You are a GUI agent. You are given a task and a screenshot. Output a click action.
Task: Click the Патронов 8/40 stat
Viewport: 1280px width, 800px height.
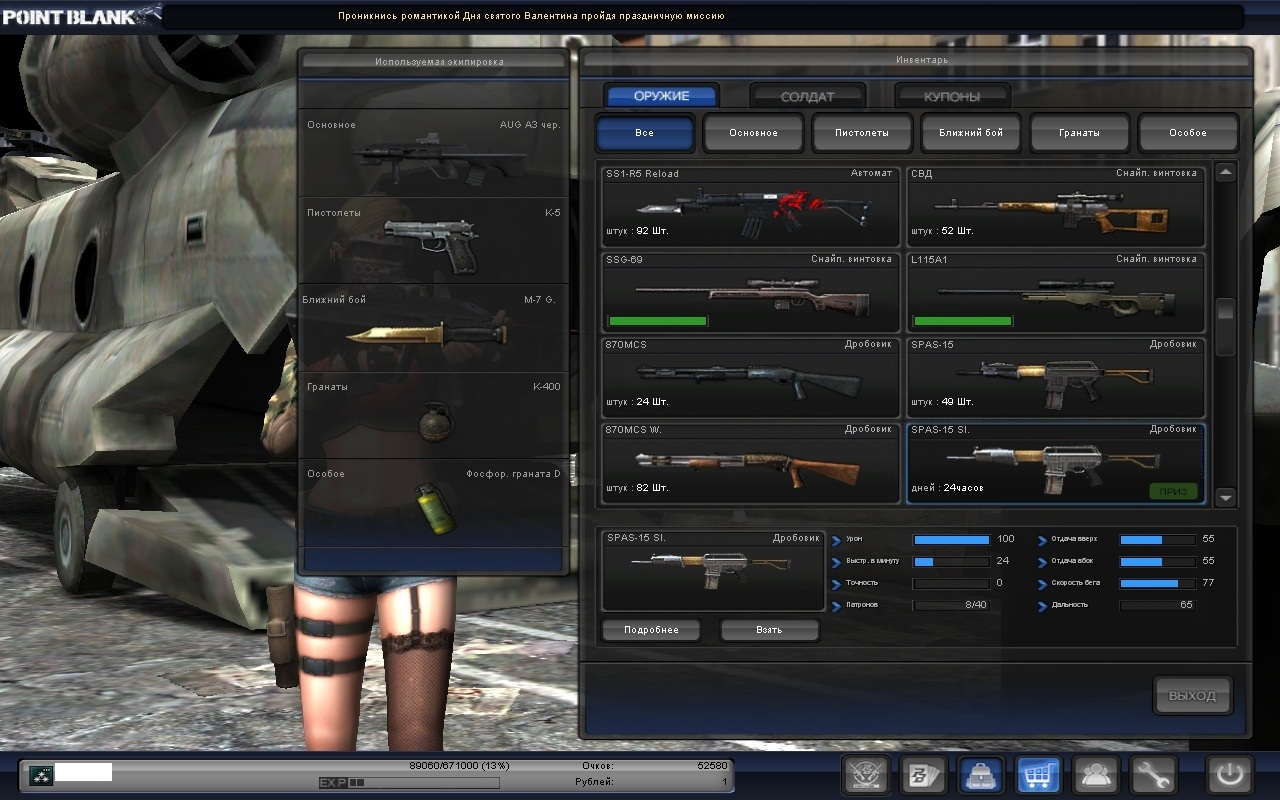951,605
